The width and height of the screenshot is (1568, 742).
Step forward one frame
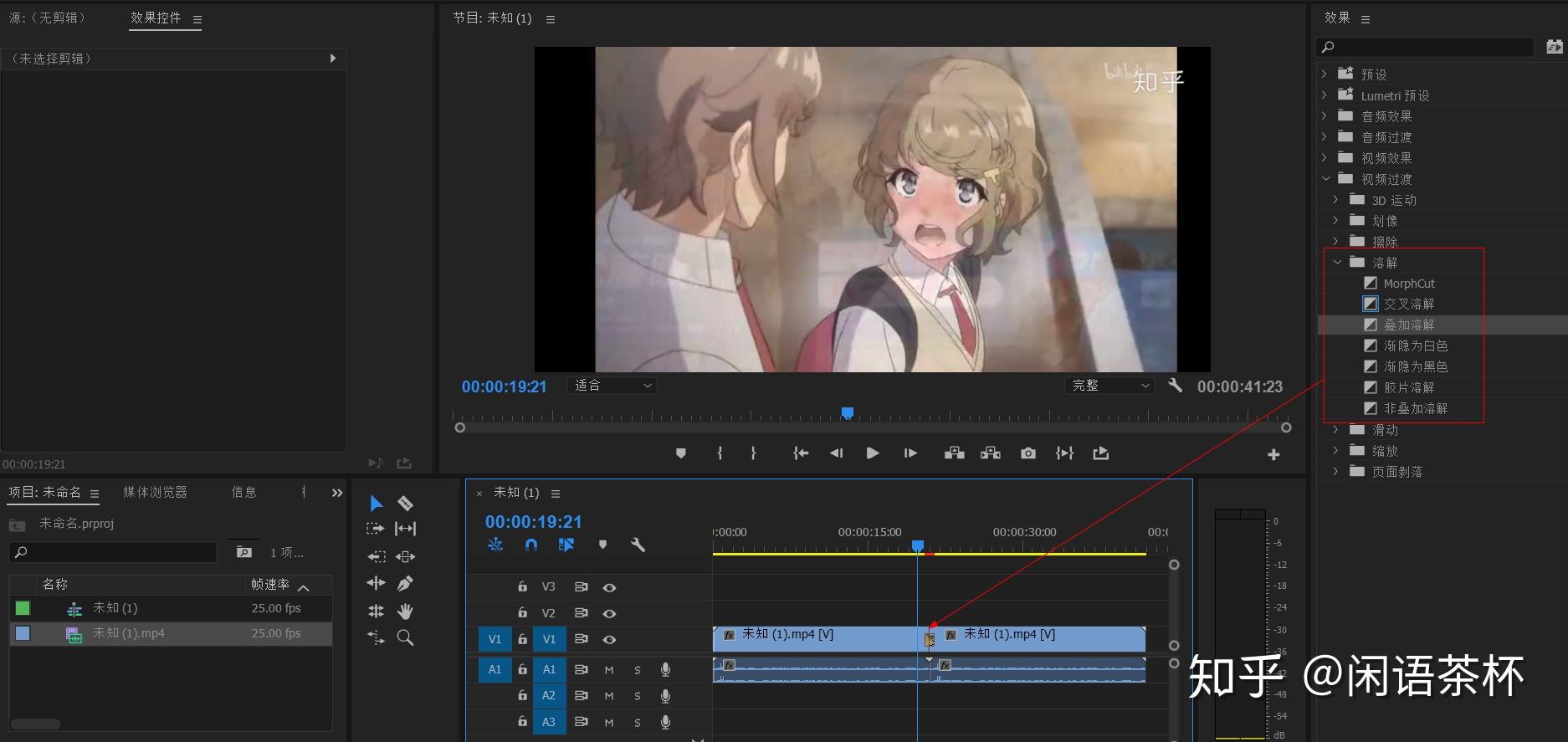click(910, 453)
